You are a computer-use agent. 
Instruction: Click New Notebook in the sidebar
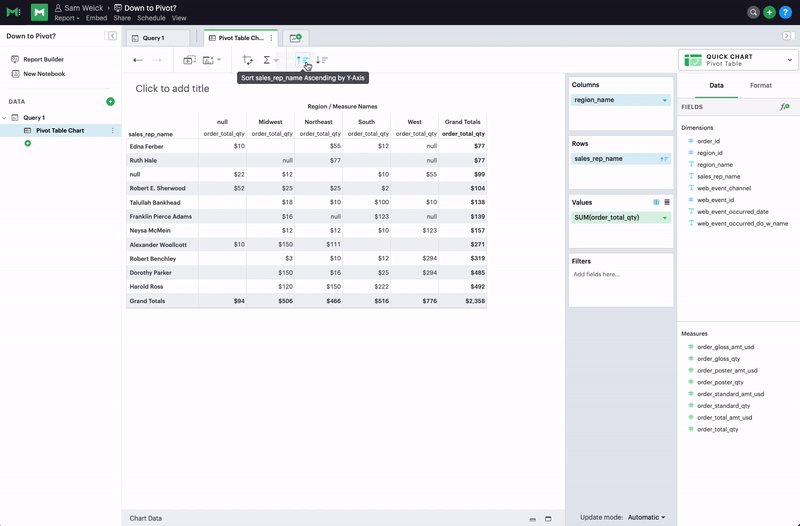coord(43,73)
